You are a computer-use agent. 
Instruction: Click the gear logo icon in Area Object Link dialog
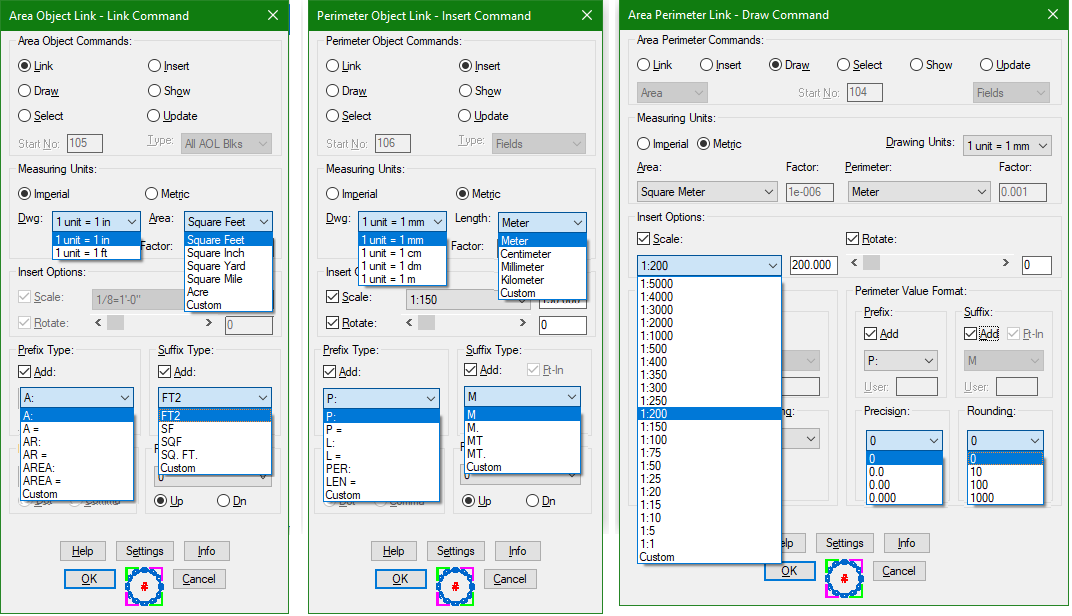pyautogui.click(x=144, y=586)
